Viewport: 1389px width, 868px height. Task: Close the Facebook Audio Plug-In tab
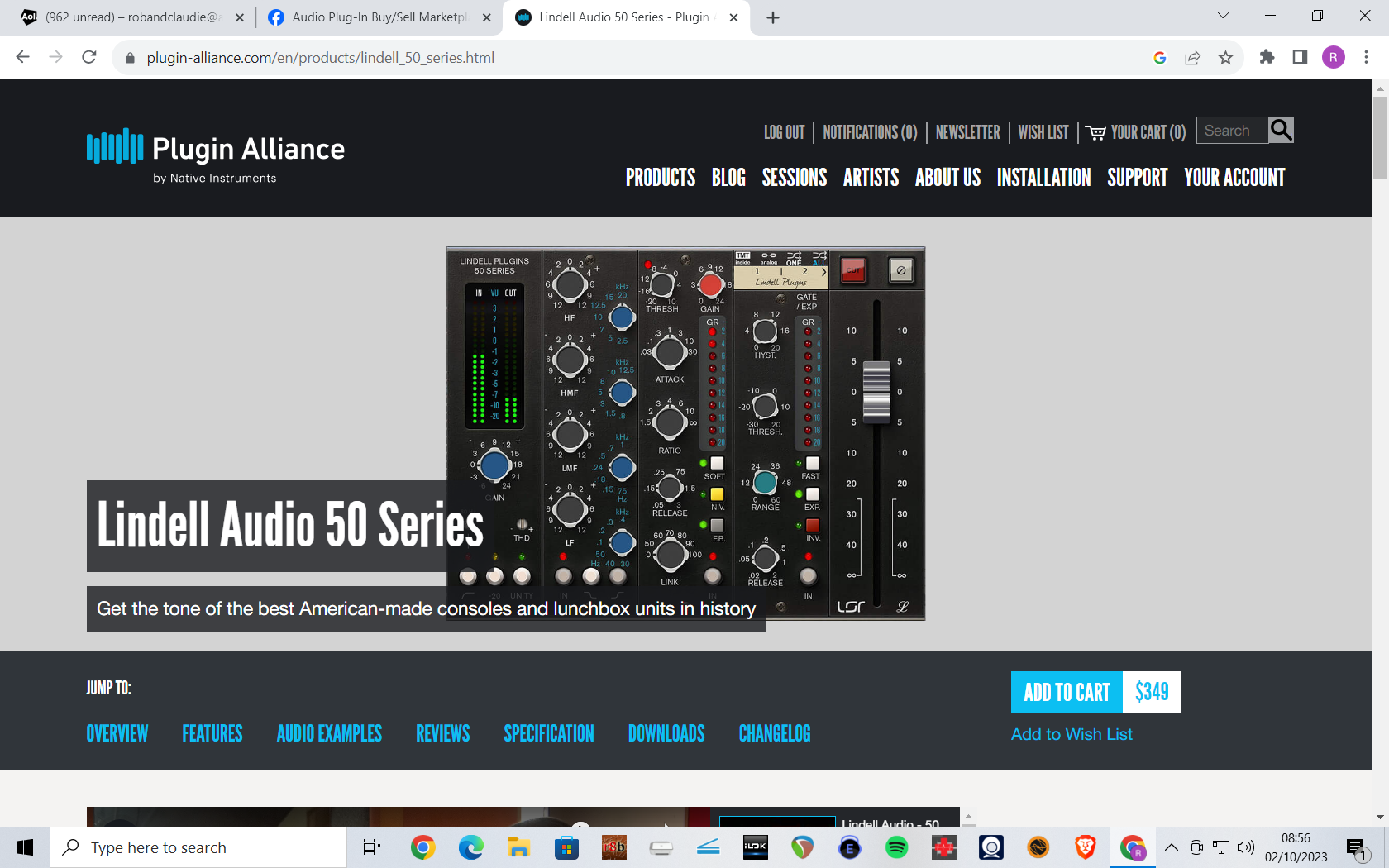(x=487, y=17)
